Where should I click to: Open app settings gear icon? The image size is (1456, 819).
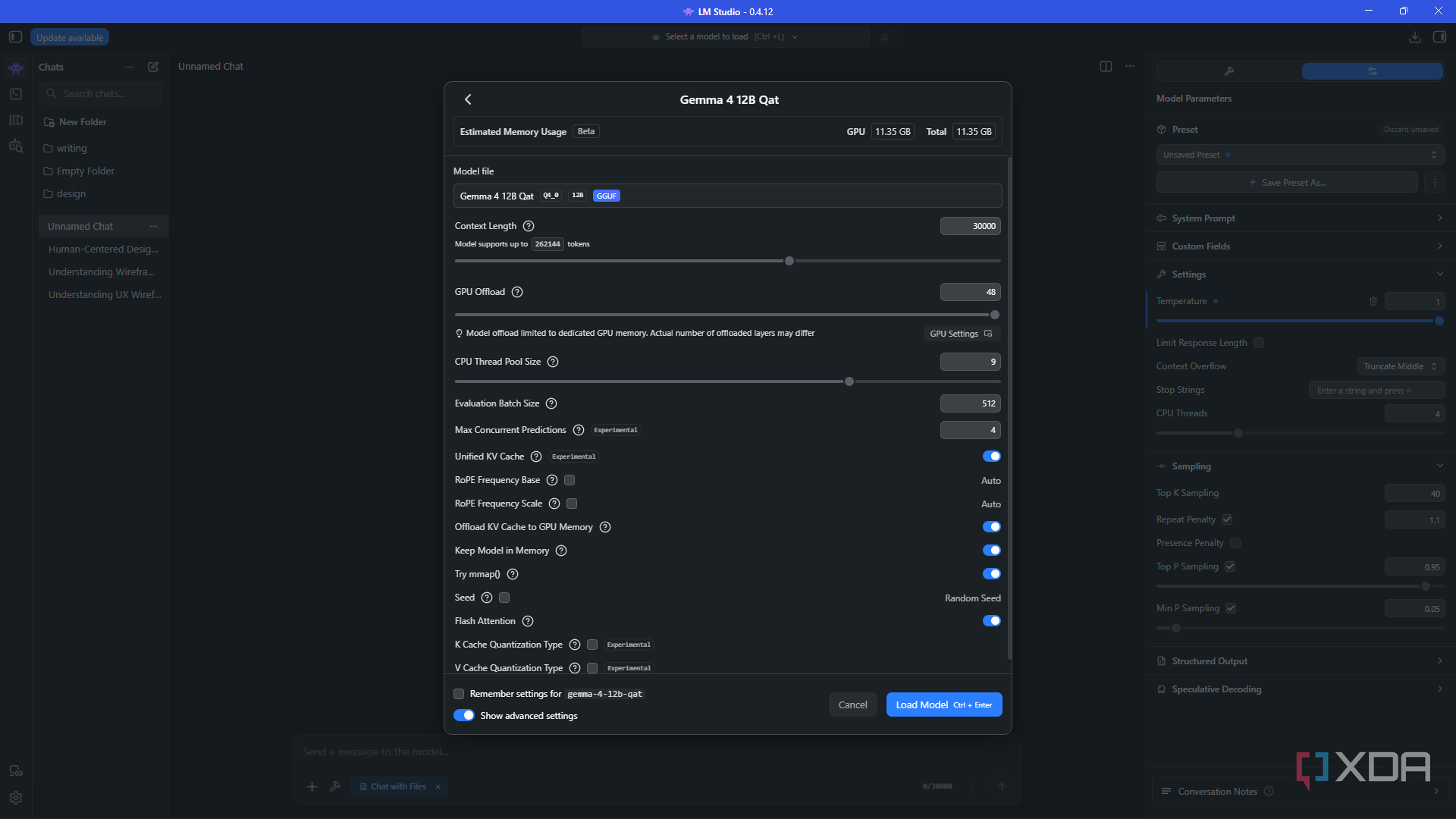[16, 798]
